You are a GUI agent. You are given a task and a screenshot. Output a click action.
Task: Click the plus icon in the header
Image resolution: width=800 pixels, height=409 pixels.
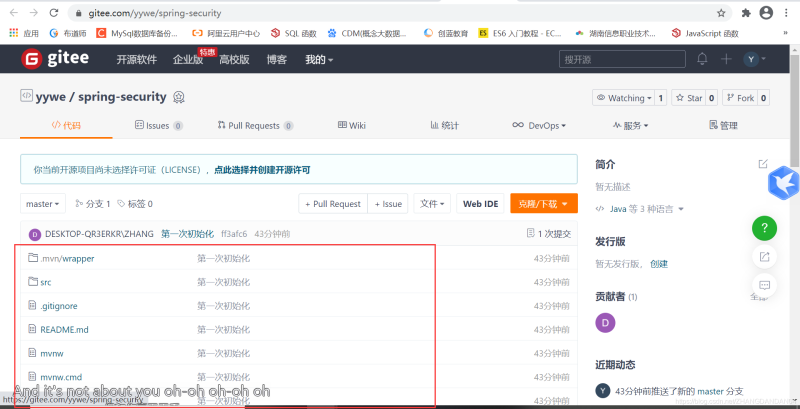click(727, 59)
